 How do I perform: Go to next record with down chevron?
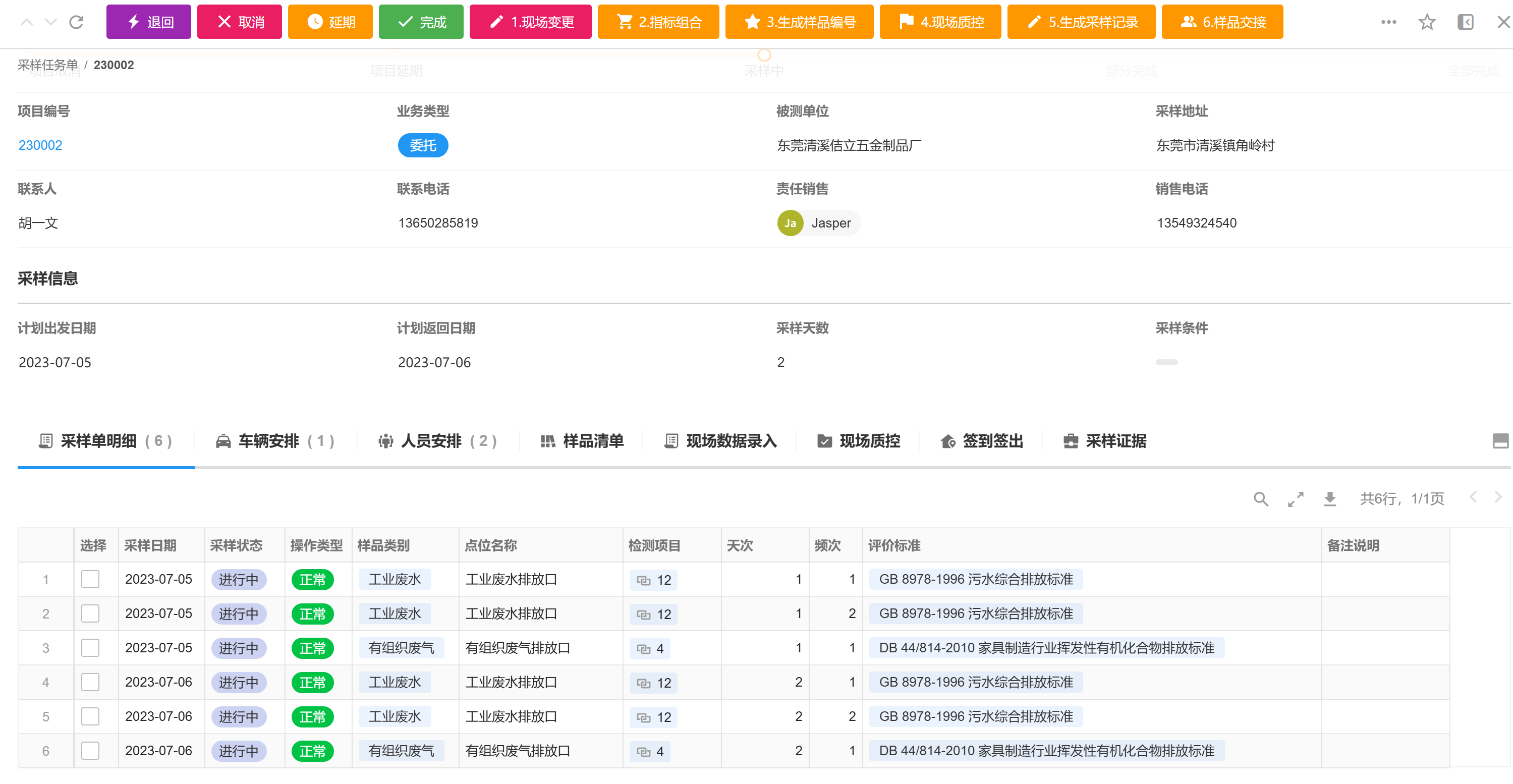[51, 22]
